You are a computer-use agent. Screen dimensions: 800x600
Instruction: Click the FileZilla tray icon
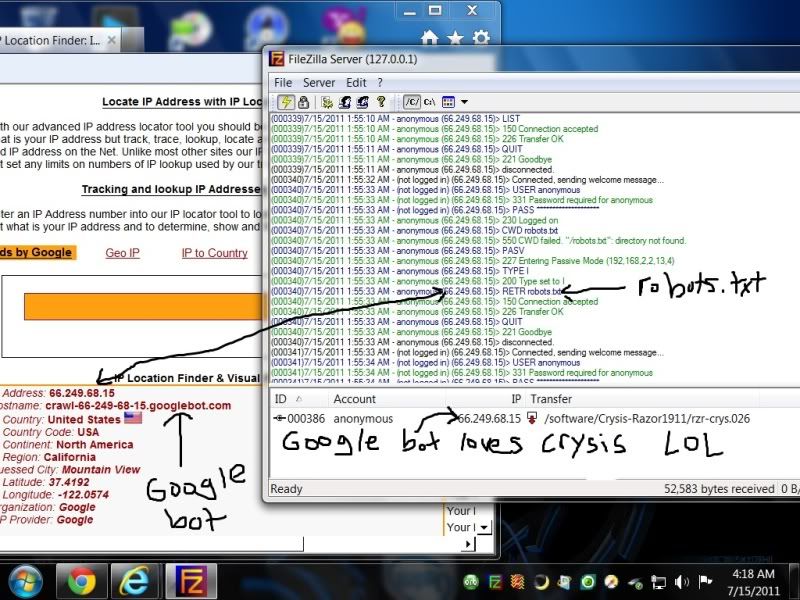(x=495, y=582)
